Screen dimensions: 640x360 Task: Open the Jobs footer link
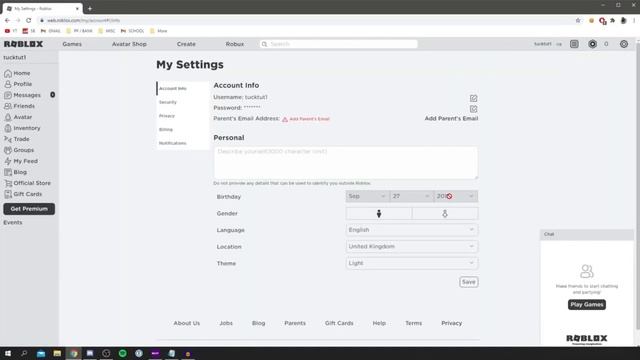[226, 323]
